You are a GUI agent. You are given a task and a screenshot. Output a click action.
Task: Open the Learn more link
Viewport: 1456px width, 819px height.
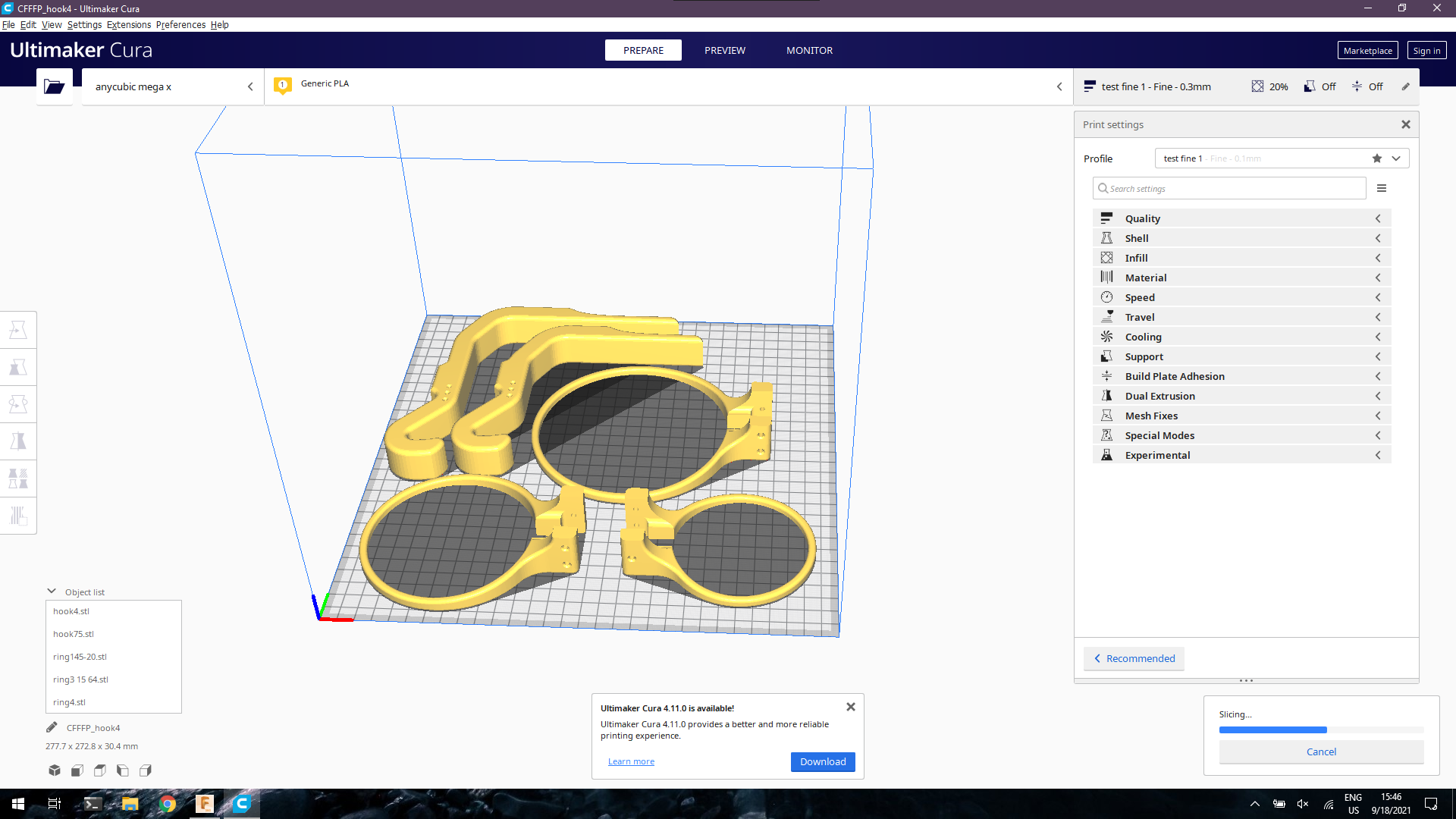pos(631,761)
